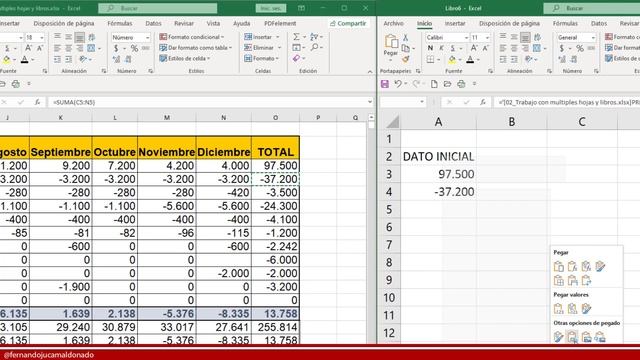The image size is (640, 360).
Task: Choose the No borders paste icon
Action: 558,280
